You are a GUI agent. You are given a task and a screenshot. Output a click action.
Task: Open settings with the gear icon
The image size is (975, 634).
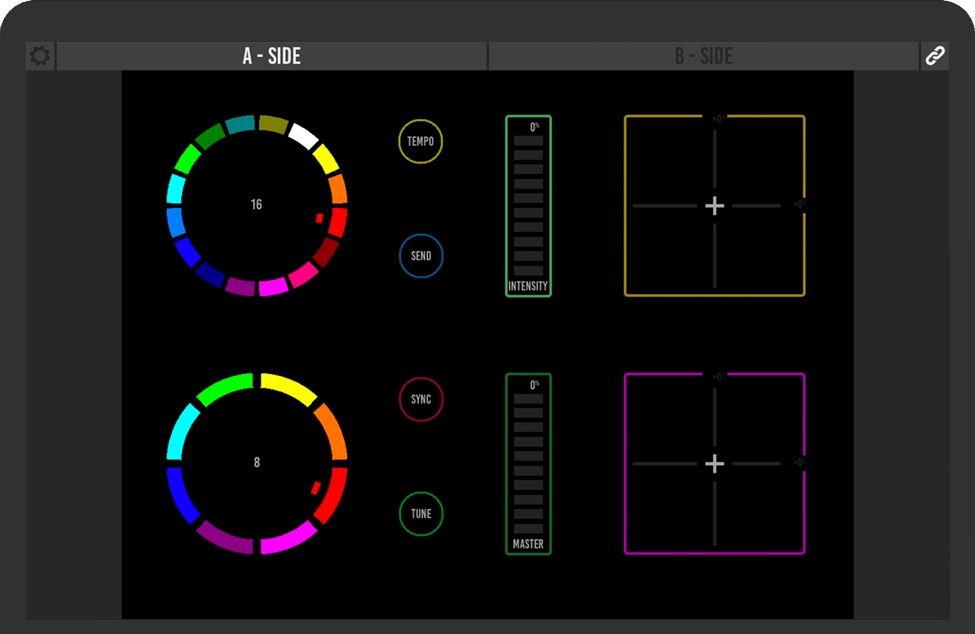click(40, 56)
